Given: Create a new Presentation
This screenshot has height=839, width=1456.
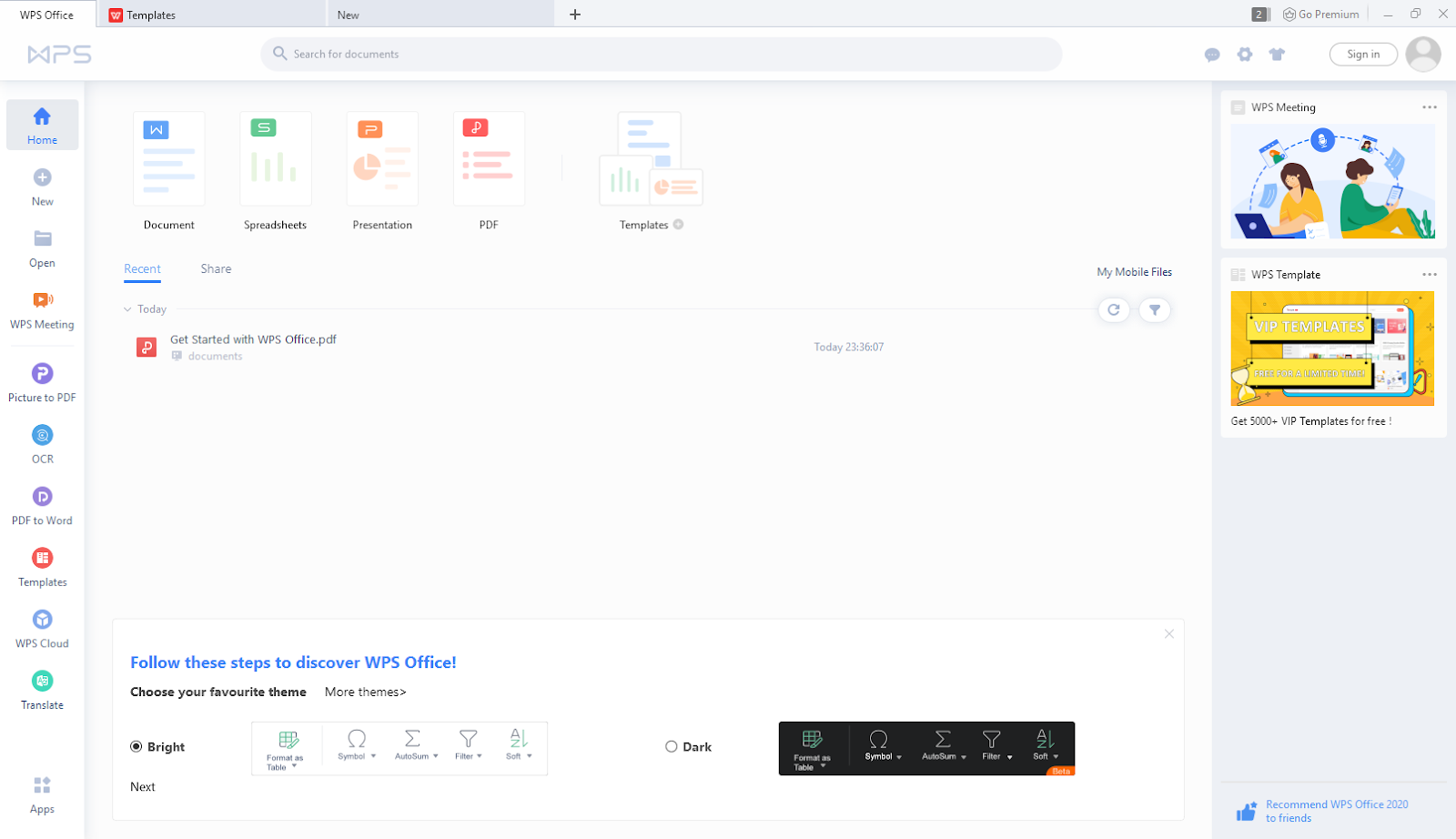Looking at the screenshot, I should pyautogui.click(x=382, y=171).
